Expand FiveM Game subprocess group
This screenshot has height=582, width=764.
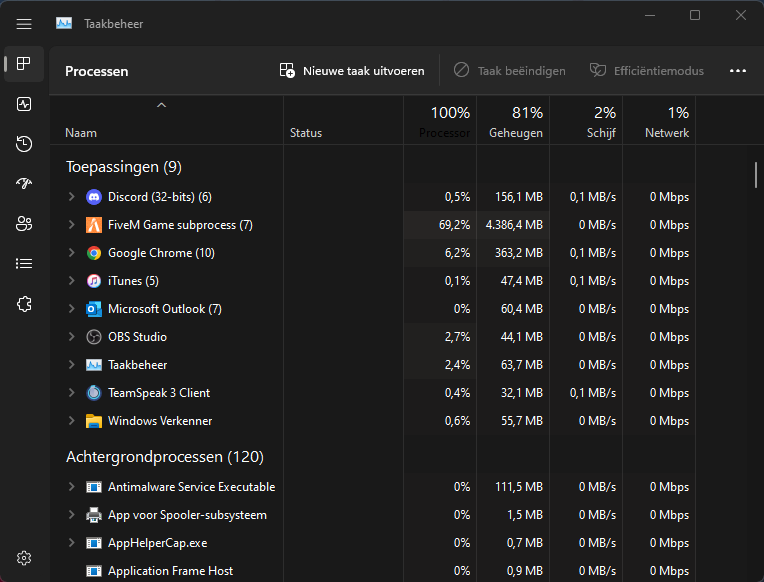click(x=71, y=225)
